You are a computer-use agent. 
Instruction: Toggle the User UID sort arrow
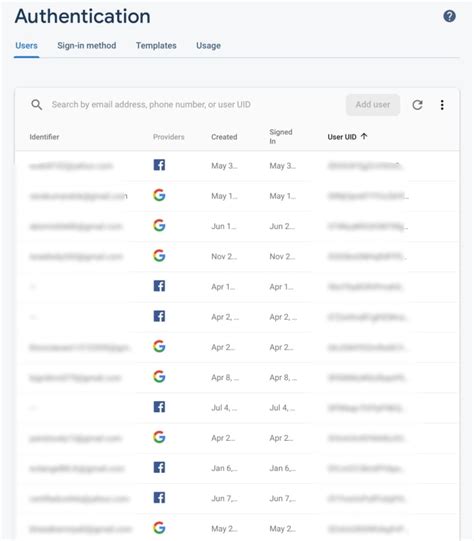(x=364, y=136)
